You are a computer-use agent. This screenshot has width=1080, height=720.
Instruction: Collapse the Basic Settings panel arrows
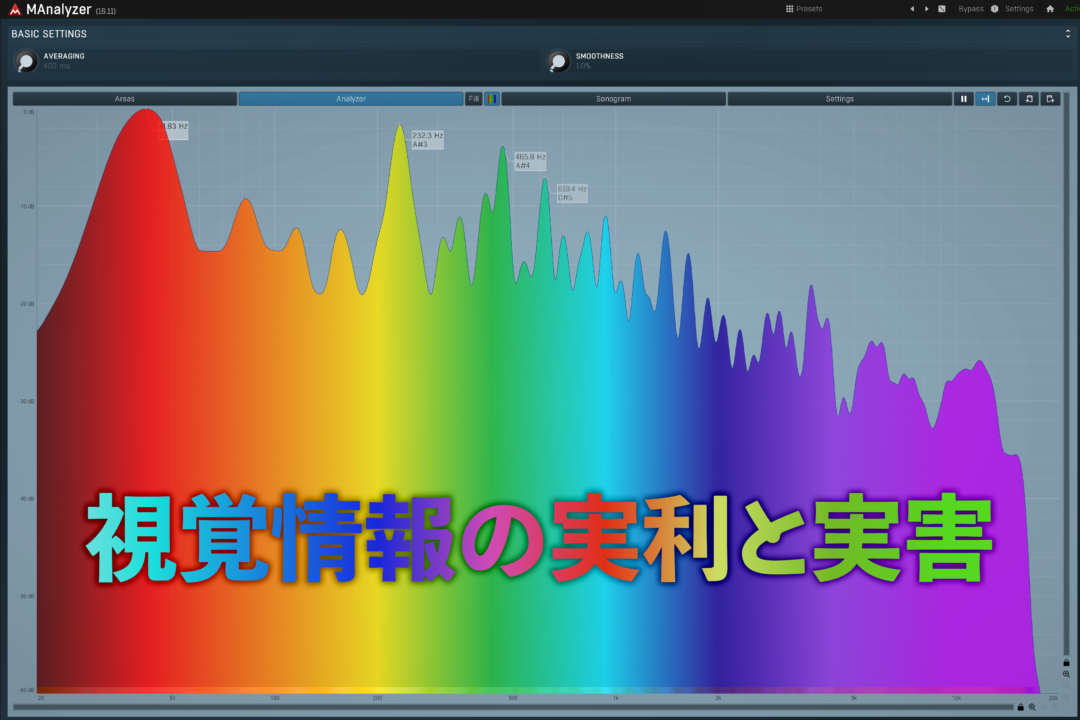pos(1067,34)
